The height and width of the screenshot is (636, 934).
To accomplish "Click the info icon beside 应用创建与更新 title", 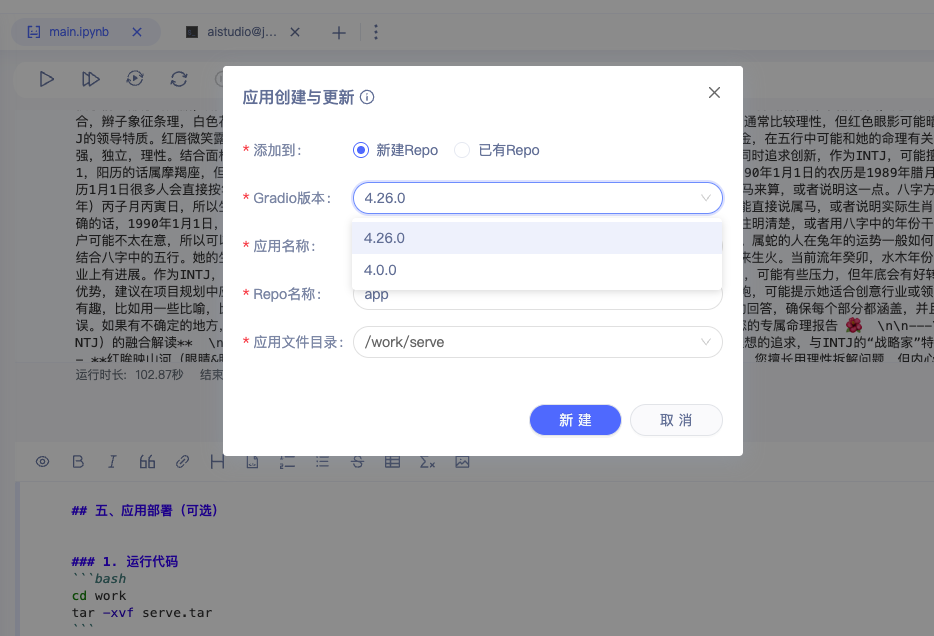I will tap(367, 97).
